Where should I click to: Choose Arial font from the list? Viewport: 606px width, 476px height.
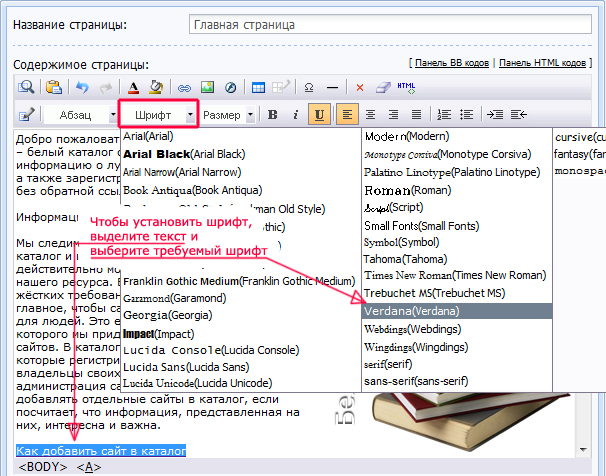coord(148,136)
